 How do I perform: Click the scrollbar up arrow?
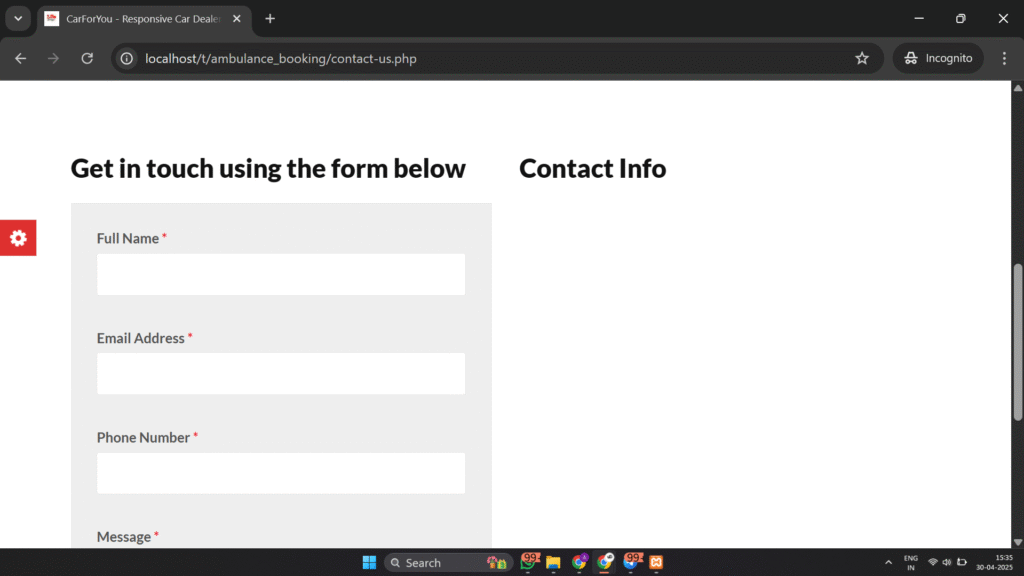click(1017, 88)
